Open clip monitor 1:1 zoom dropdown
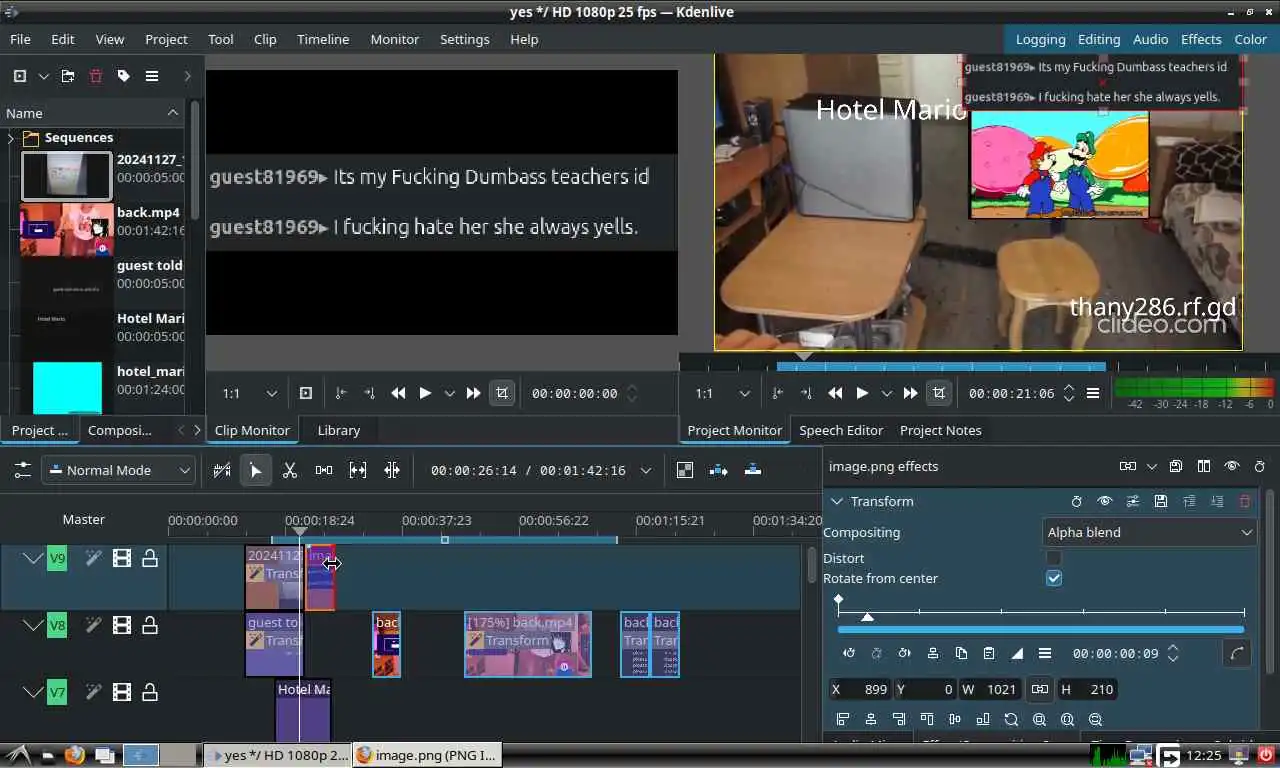Viewport: 1280px width, 768px height. (249, 393)
